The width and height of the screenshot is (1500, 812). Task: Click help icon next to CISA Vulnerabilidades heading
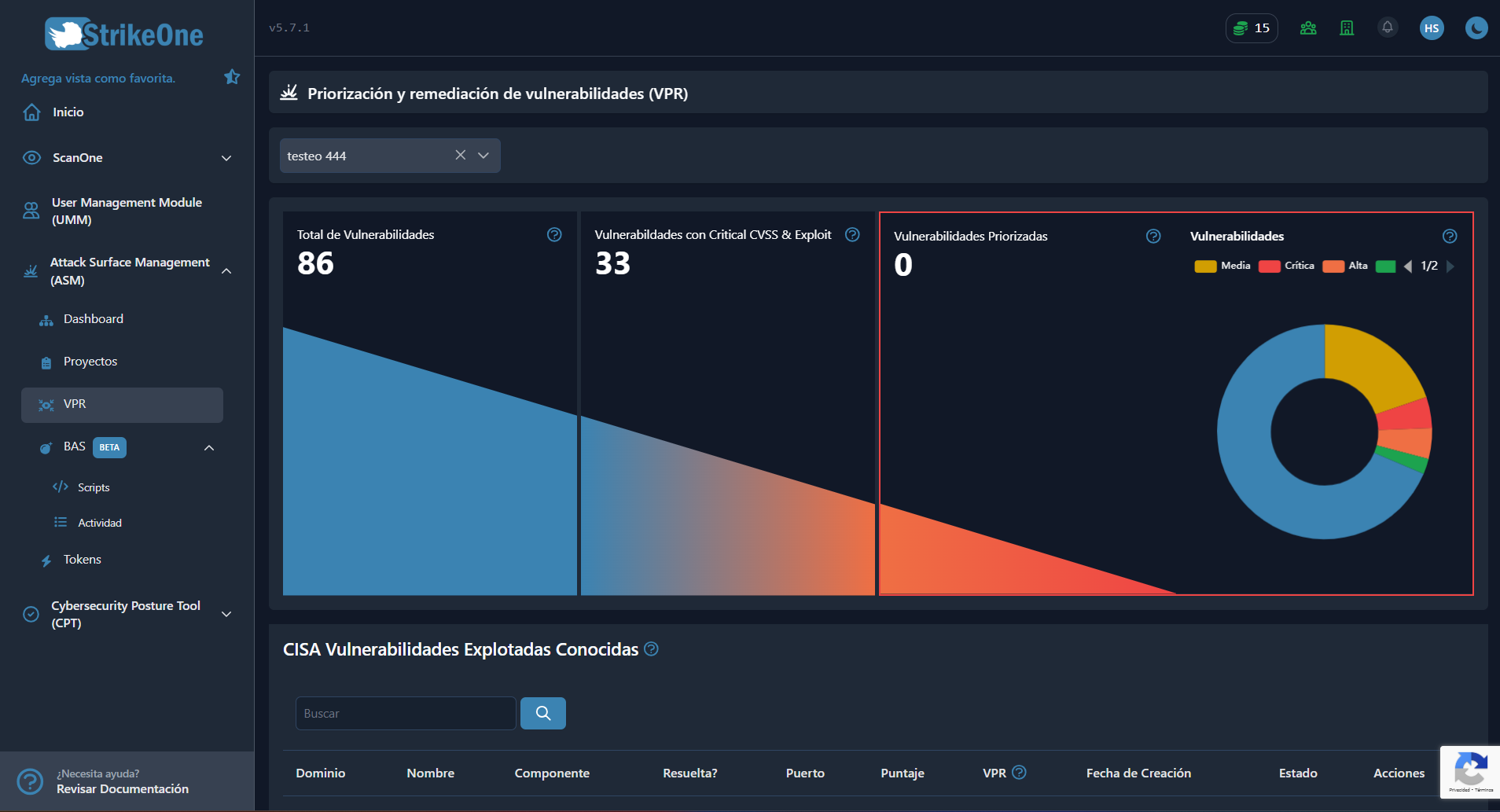[651, 649]
